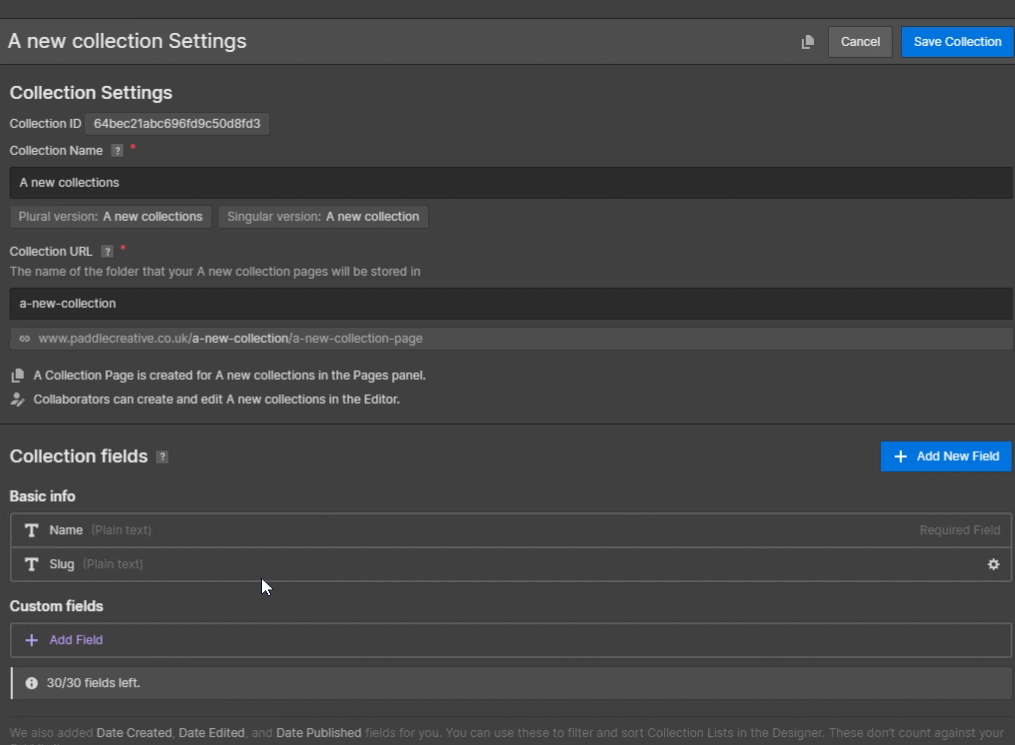The width and height of the screenshot is (1015, 745).
Task: Click the Save Collection button
Action: 956,41
